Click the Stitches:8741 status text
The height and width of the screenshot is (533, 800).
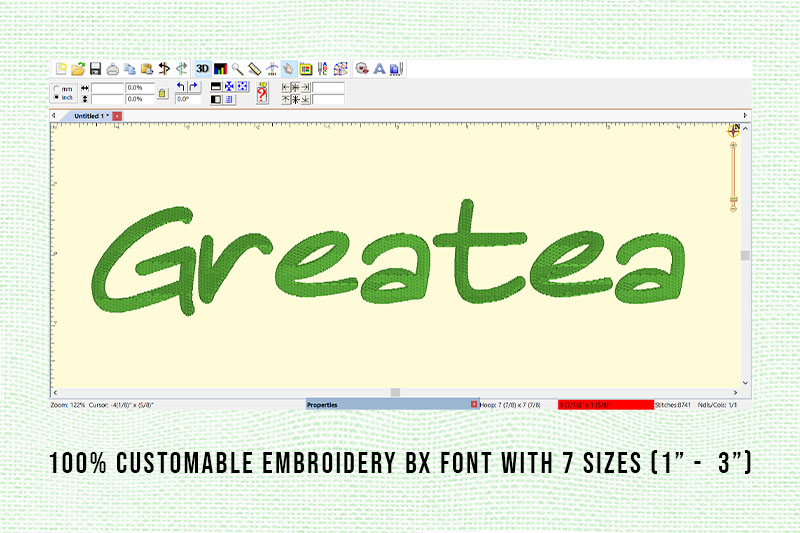[x=673, y=405]
